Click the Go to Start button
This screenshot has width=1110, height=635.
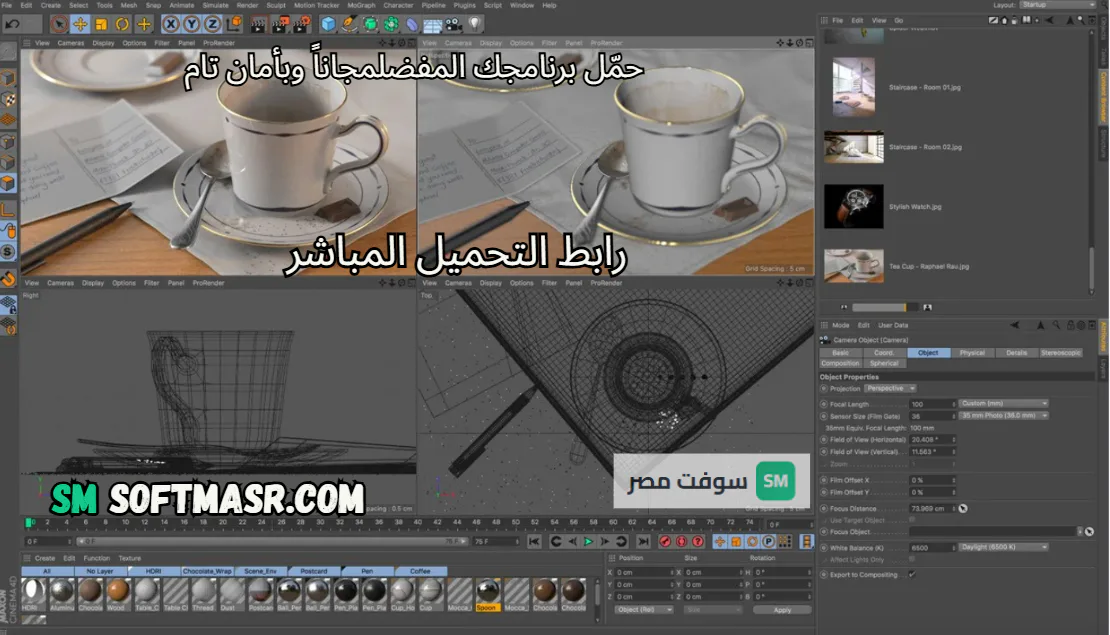tap(534, 542)
